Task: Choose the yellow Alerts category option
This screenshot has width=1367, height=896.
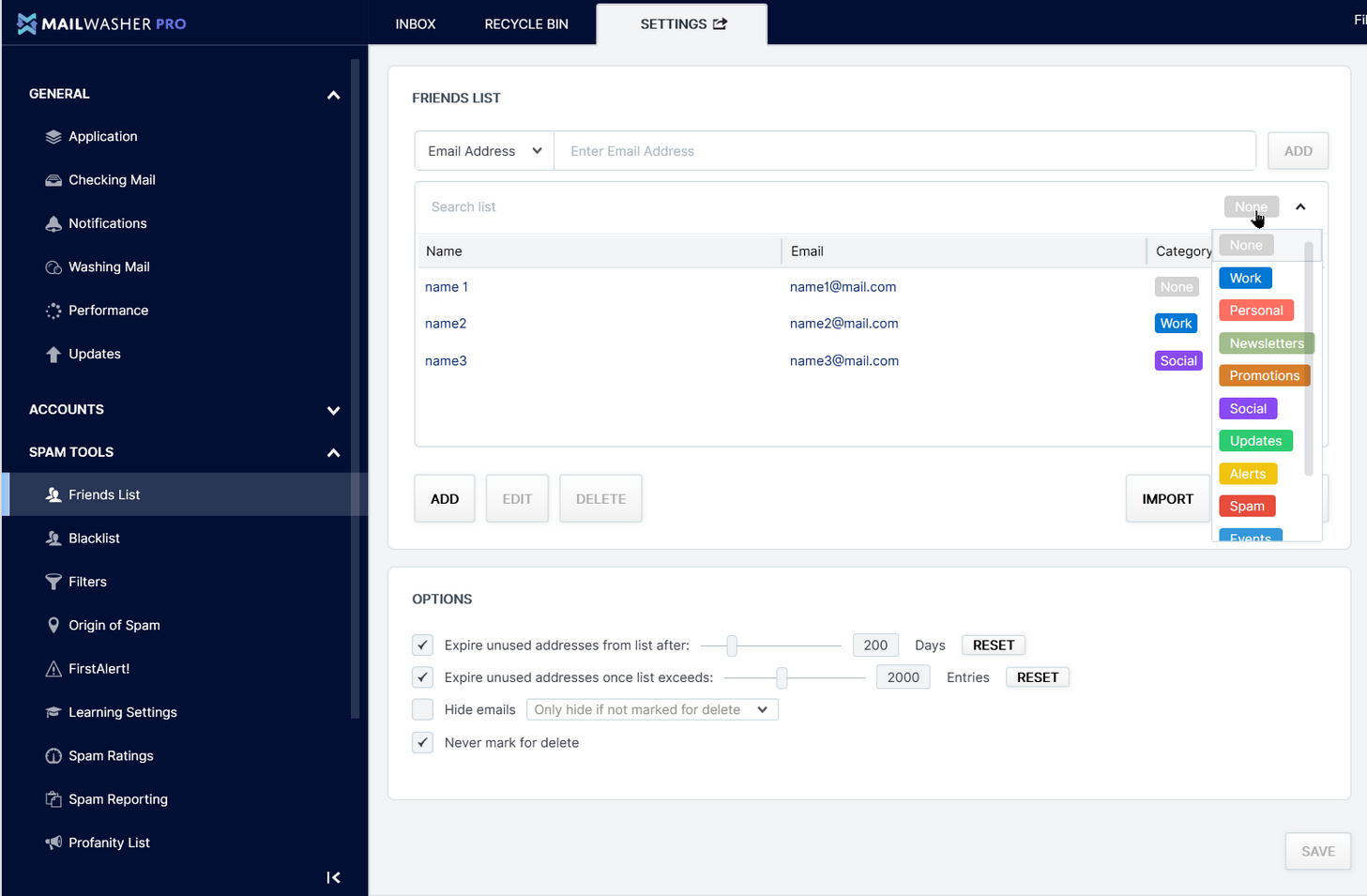Action: click(1248, 474)
